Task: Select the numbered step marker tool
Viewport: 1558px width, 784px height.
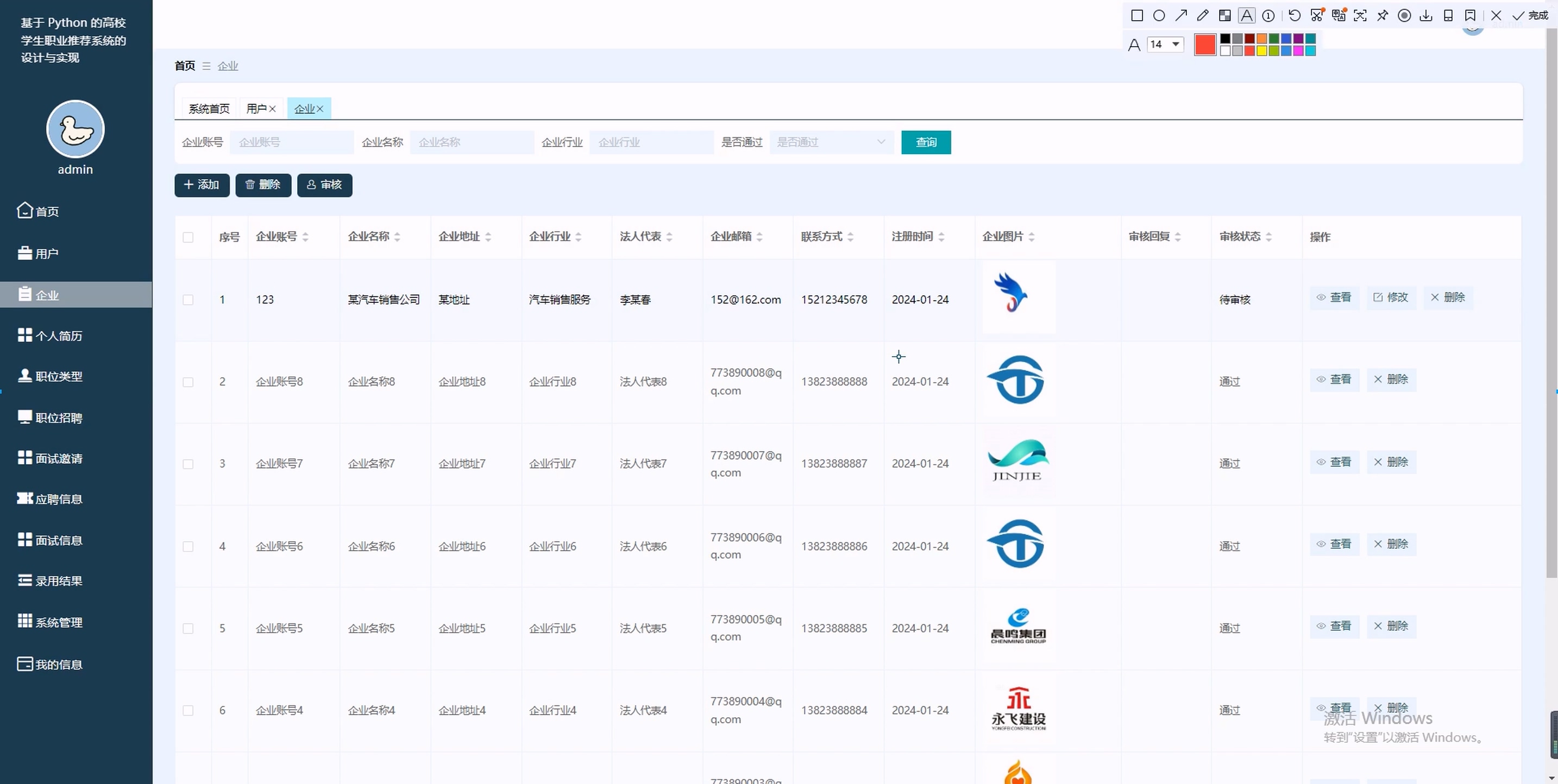Action: point(1268,16)
